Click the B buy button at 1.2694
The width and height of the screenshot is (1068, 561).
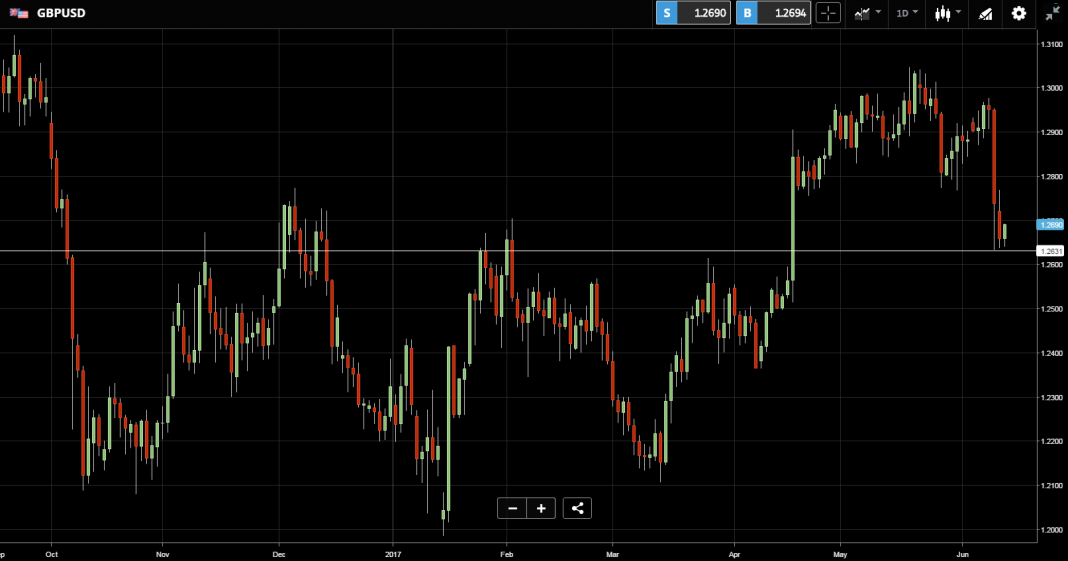(x=773, y=13)
